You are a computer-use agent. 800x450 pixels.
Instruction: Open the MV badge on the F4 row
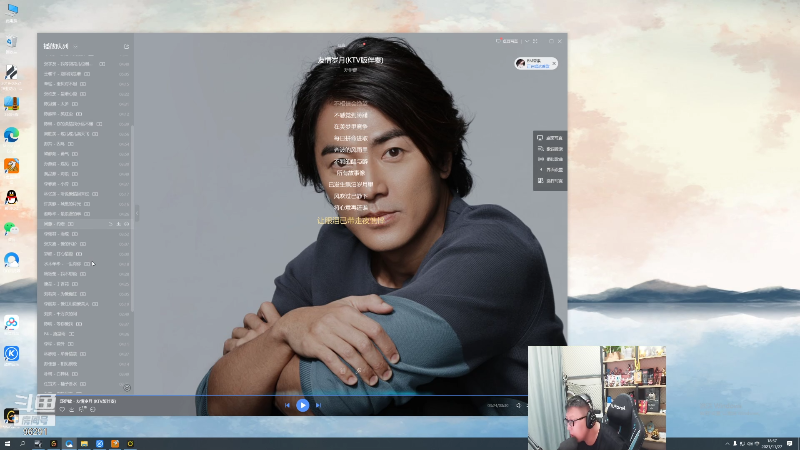coord(71,334)
